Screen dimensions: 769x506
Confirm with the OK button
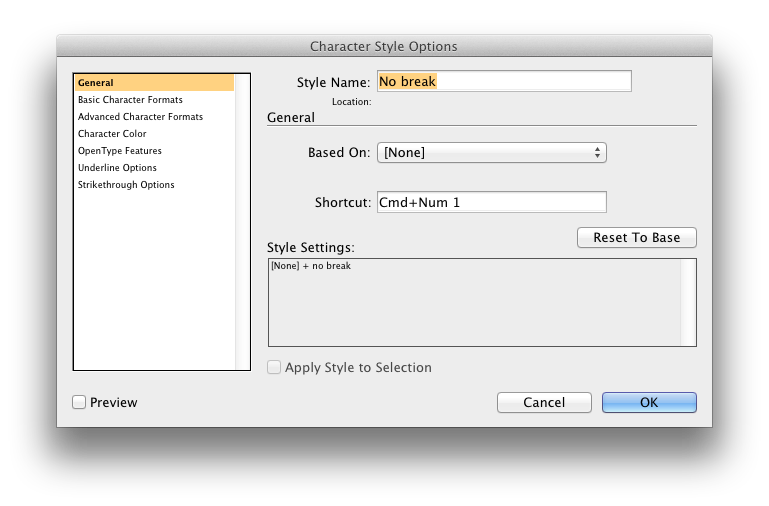point(649,402)
